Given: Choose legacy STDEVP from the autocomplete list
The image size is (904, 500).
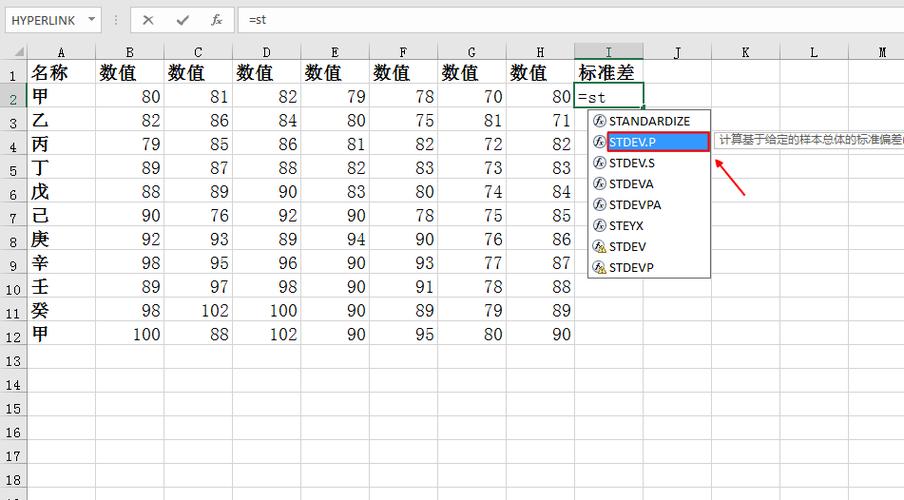Looking at the screenshot, I should [649, 267].
